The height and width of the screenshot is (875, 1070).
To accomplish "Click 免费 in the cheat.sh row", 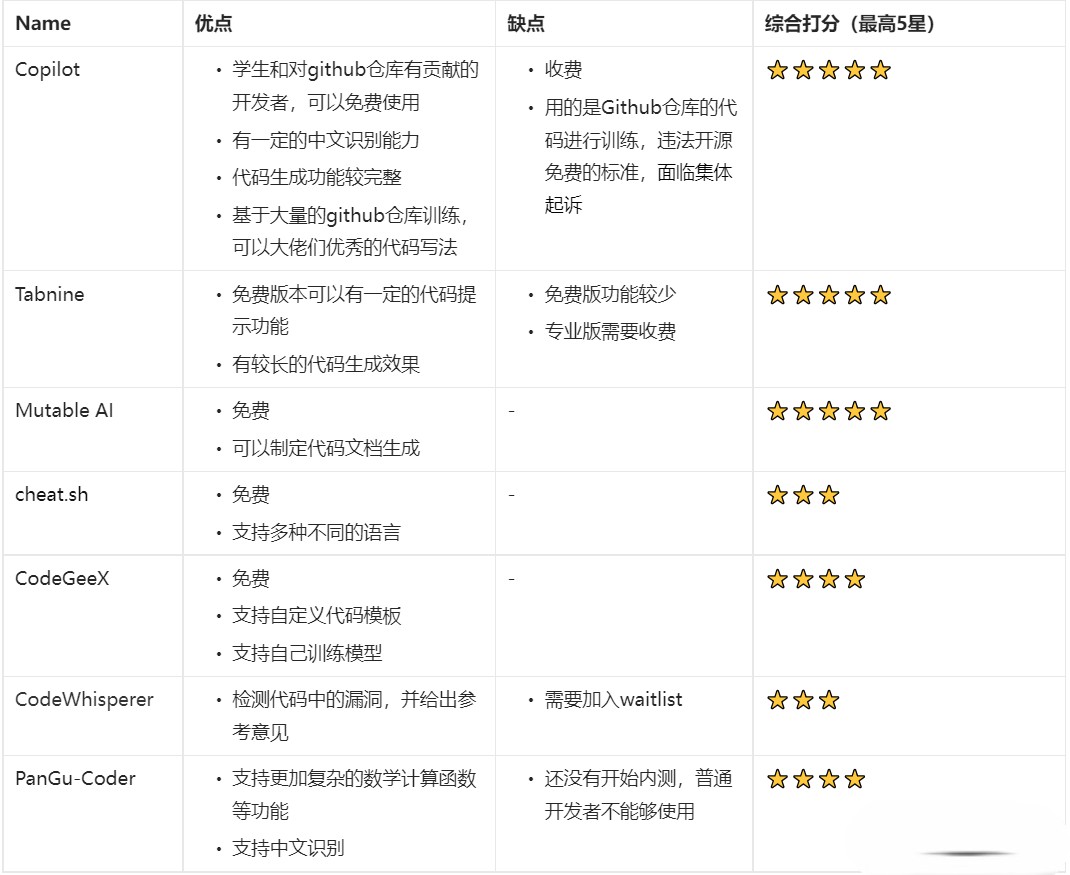I will (x=250, y=495).
